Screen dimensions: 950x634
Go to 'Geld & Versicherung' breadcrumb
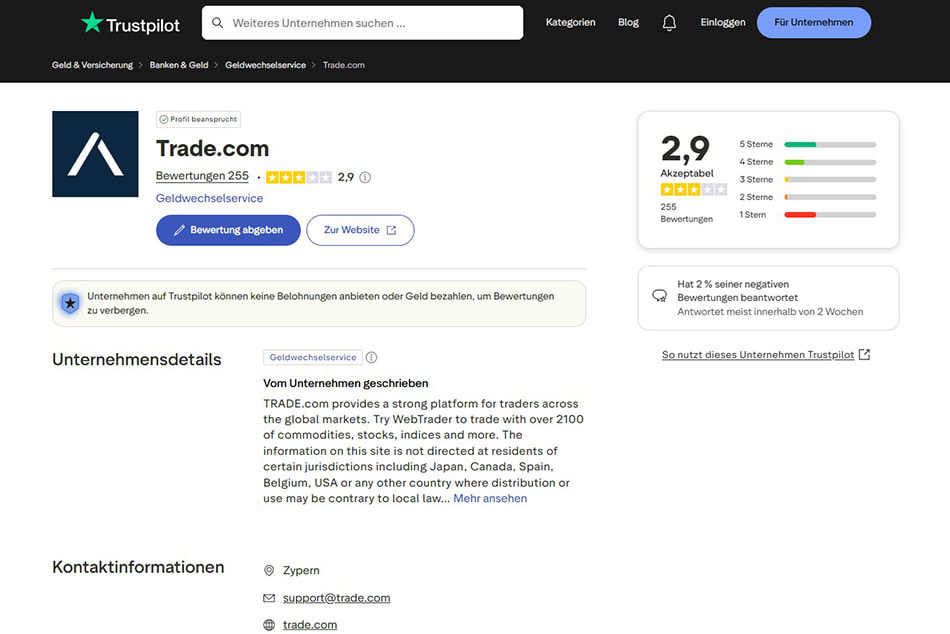(x=92, y=65)
